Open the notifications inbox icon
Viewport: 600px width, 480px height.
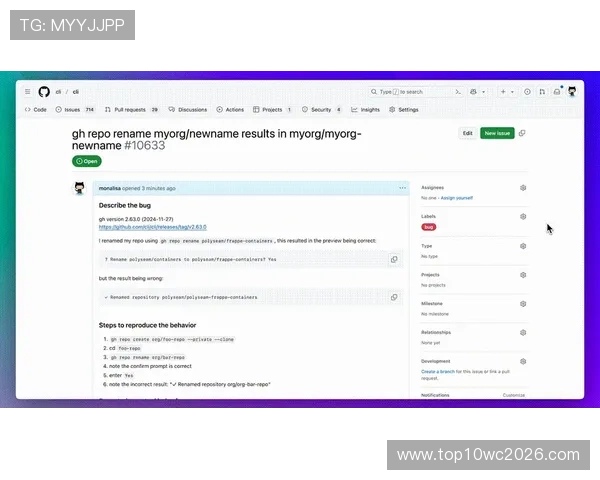pos(557,92)
